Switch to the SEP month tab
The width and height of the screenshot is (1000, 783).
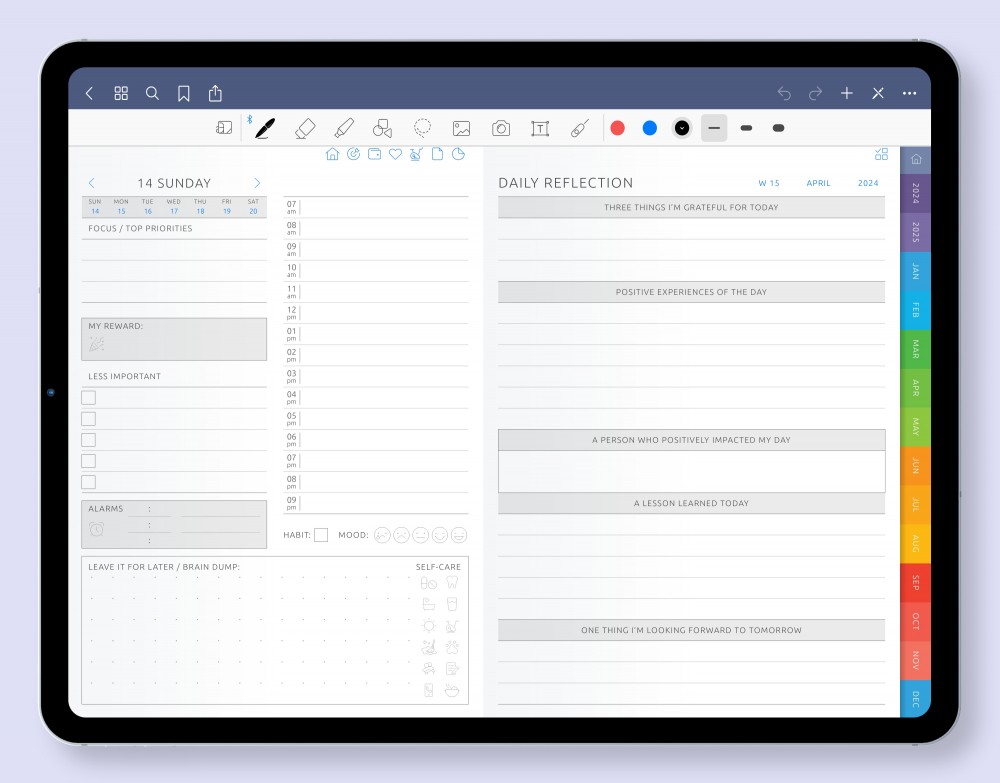(x=915, y=583)
